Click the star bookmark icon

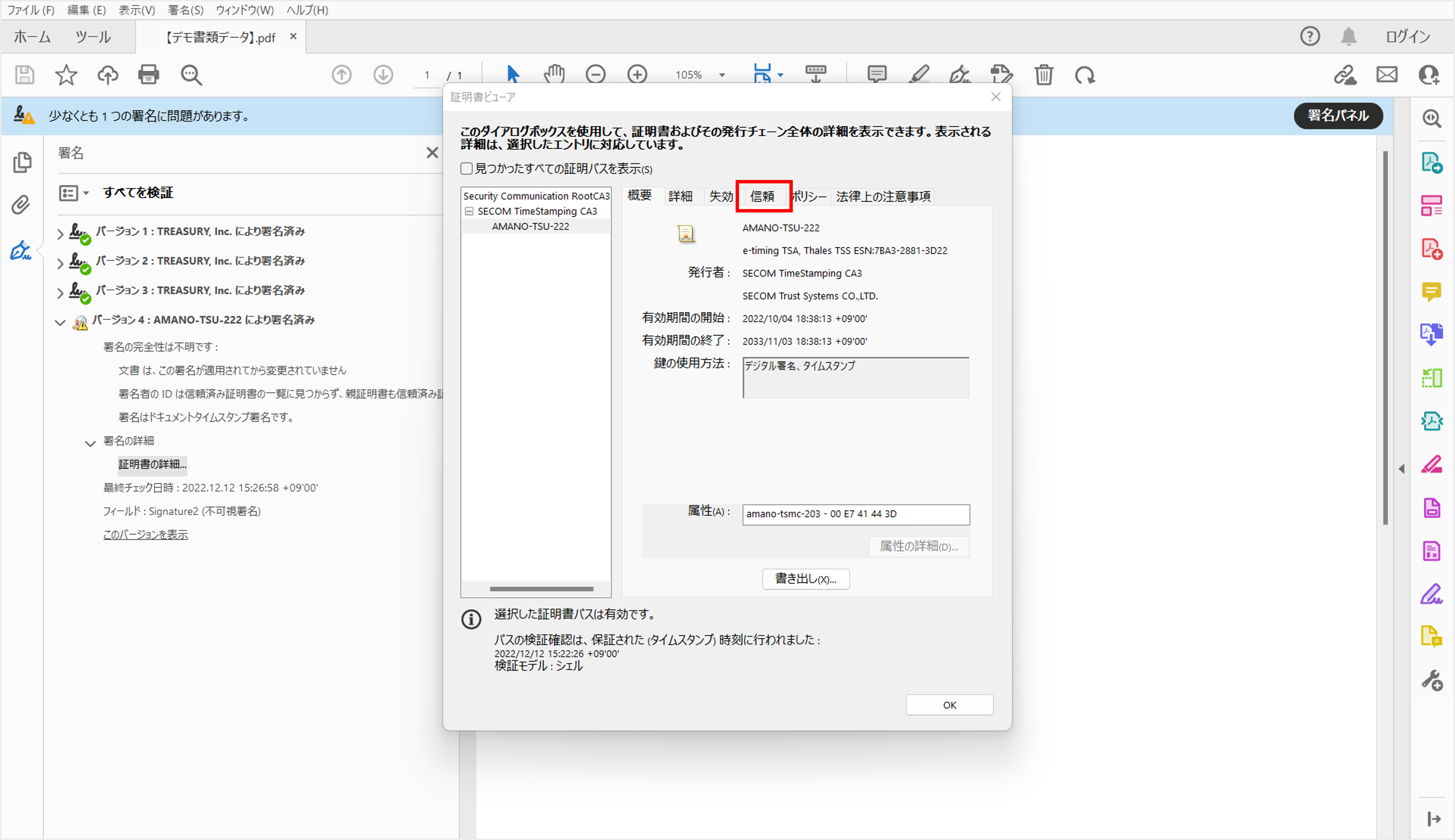pyautogui.click(x=66, y=74)
